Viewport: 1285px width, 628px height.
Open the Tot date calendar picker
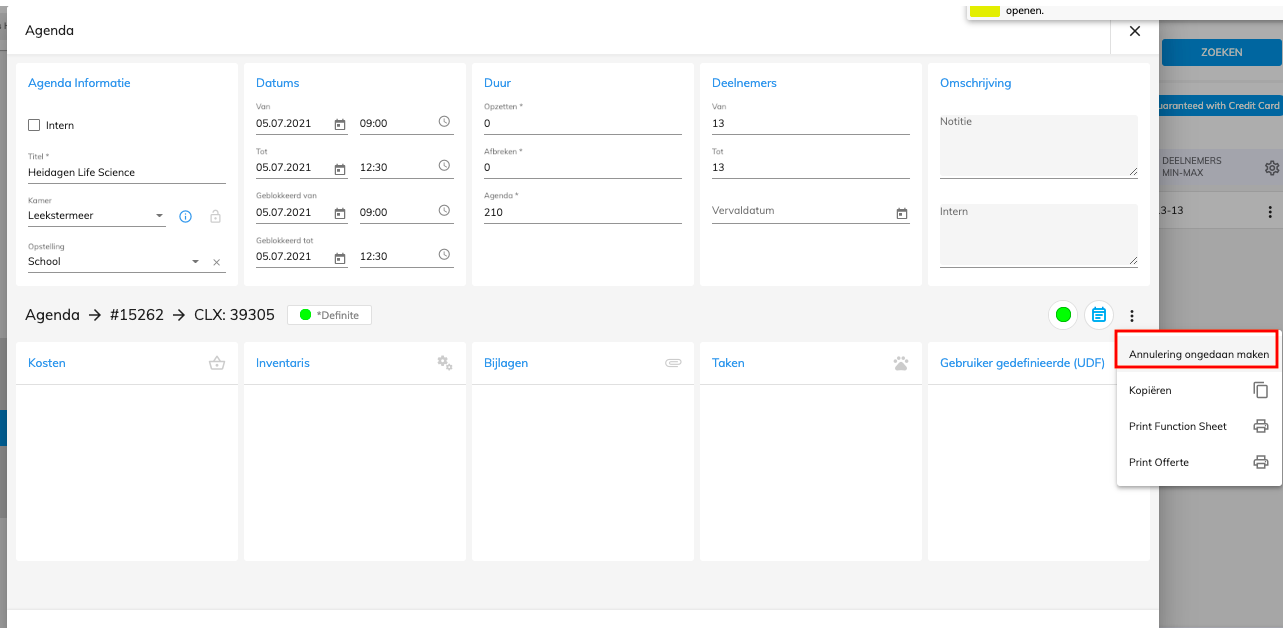click(340, 168)
